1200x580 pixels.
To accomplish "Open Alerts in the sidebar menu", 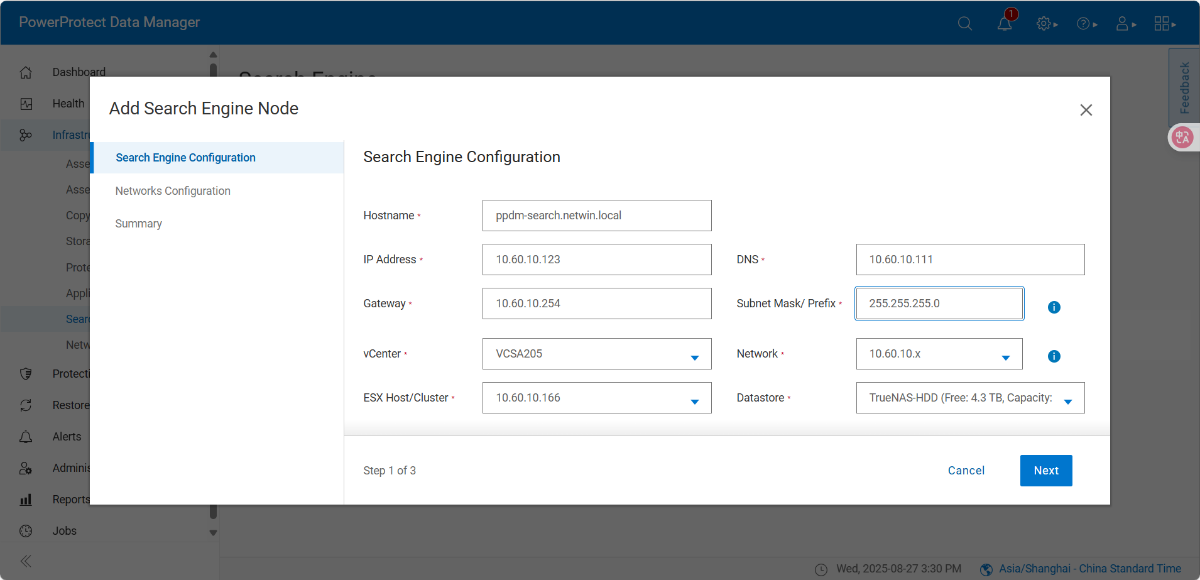I will [x=67, y=437].
